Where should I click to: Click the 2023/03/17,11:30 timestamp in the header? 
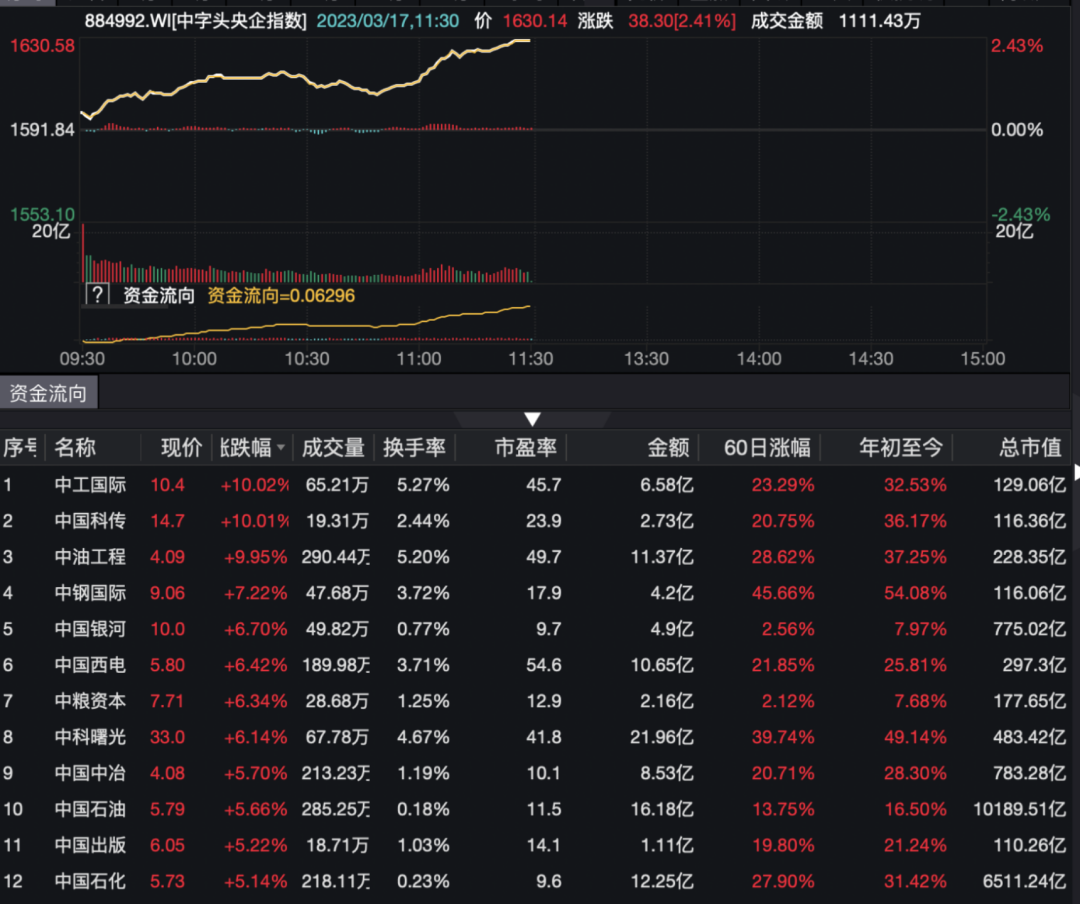click(388, 21)
